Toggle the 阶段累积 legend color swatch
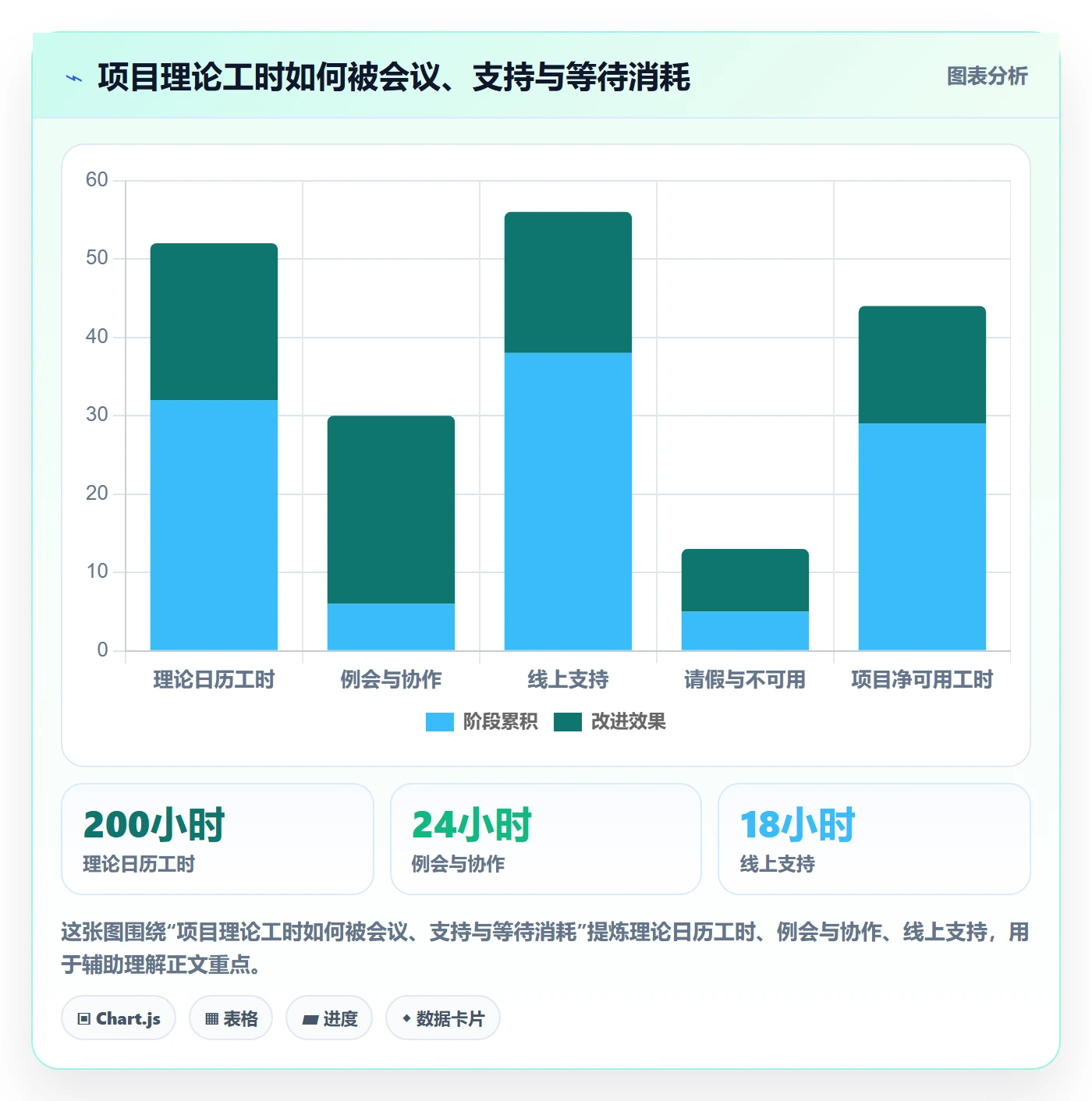Viewport: 1092px width, 1101px height. point(439,722)
